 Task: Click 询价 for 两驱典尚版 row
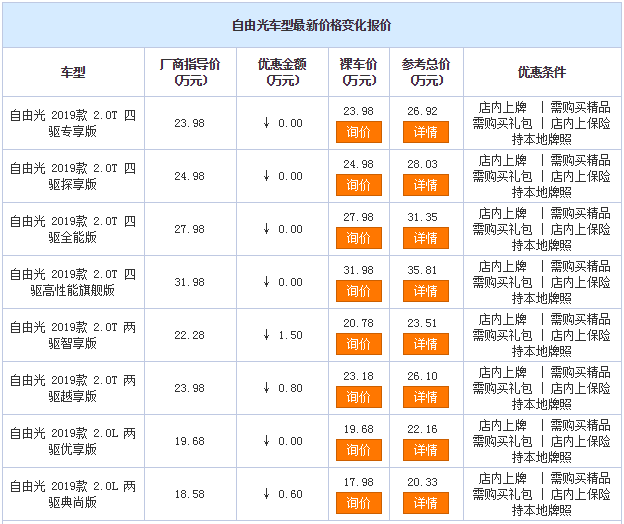click(x=359, y=503)
